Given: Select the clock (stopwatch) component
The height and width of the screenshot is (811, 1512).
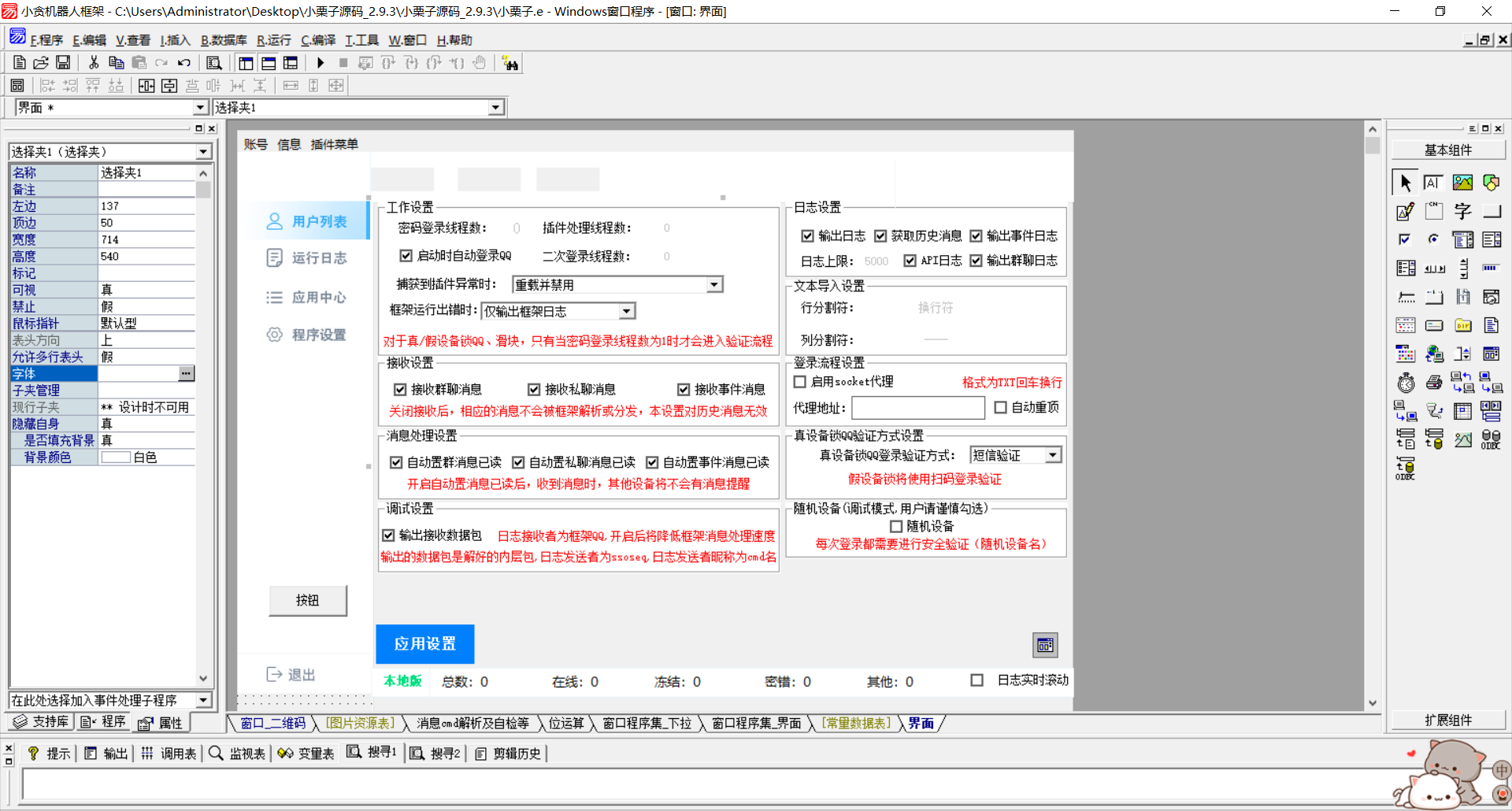Looking at the screenshot, I should point(1406,383).
